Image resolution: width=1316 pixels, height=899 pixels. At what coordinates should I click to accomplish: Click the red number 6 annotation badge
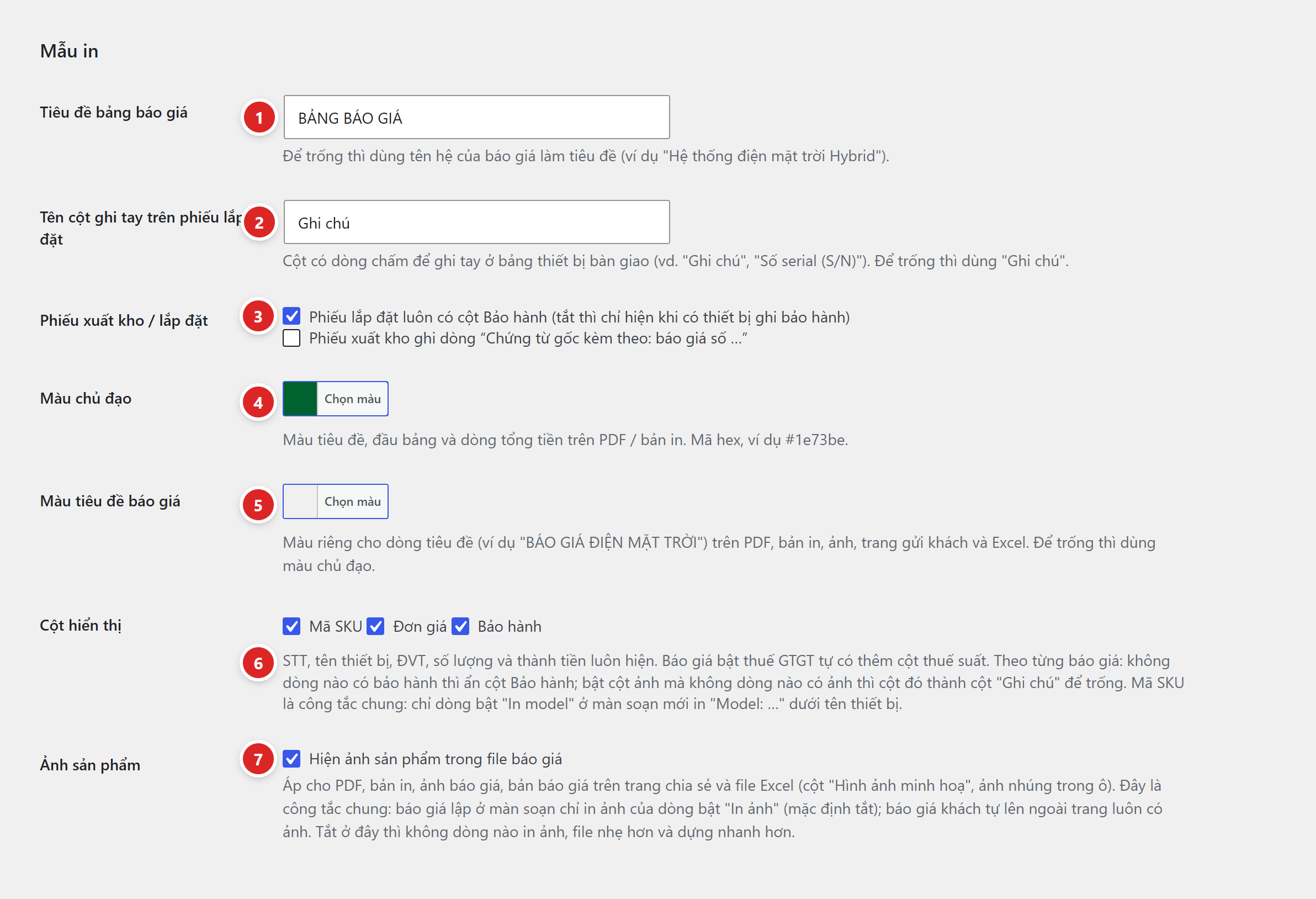tap(258, 663)
